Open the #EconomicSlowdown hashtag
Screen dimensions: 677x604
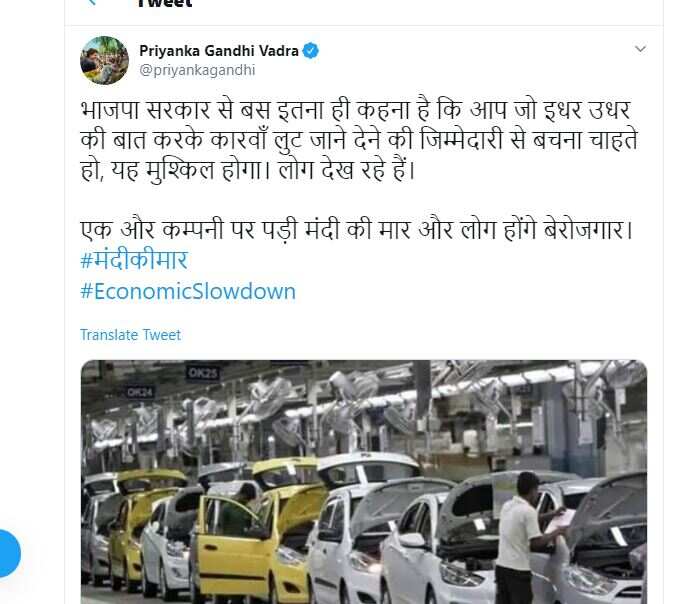click(188, 291)
